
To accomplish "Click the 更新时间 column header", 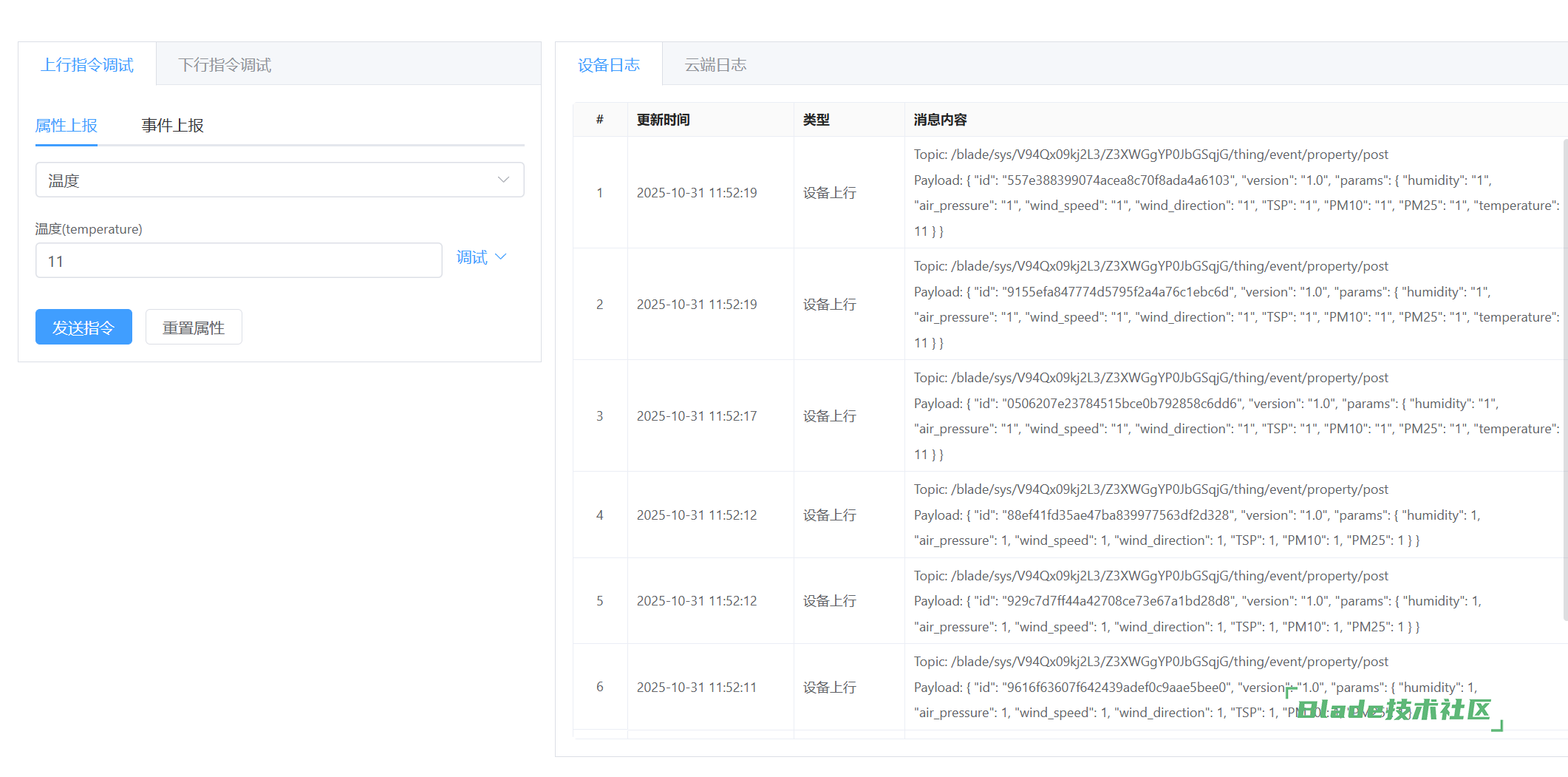I will click(664, 120).
